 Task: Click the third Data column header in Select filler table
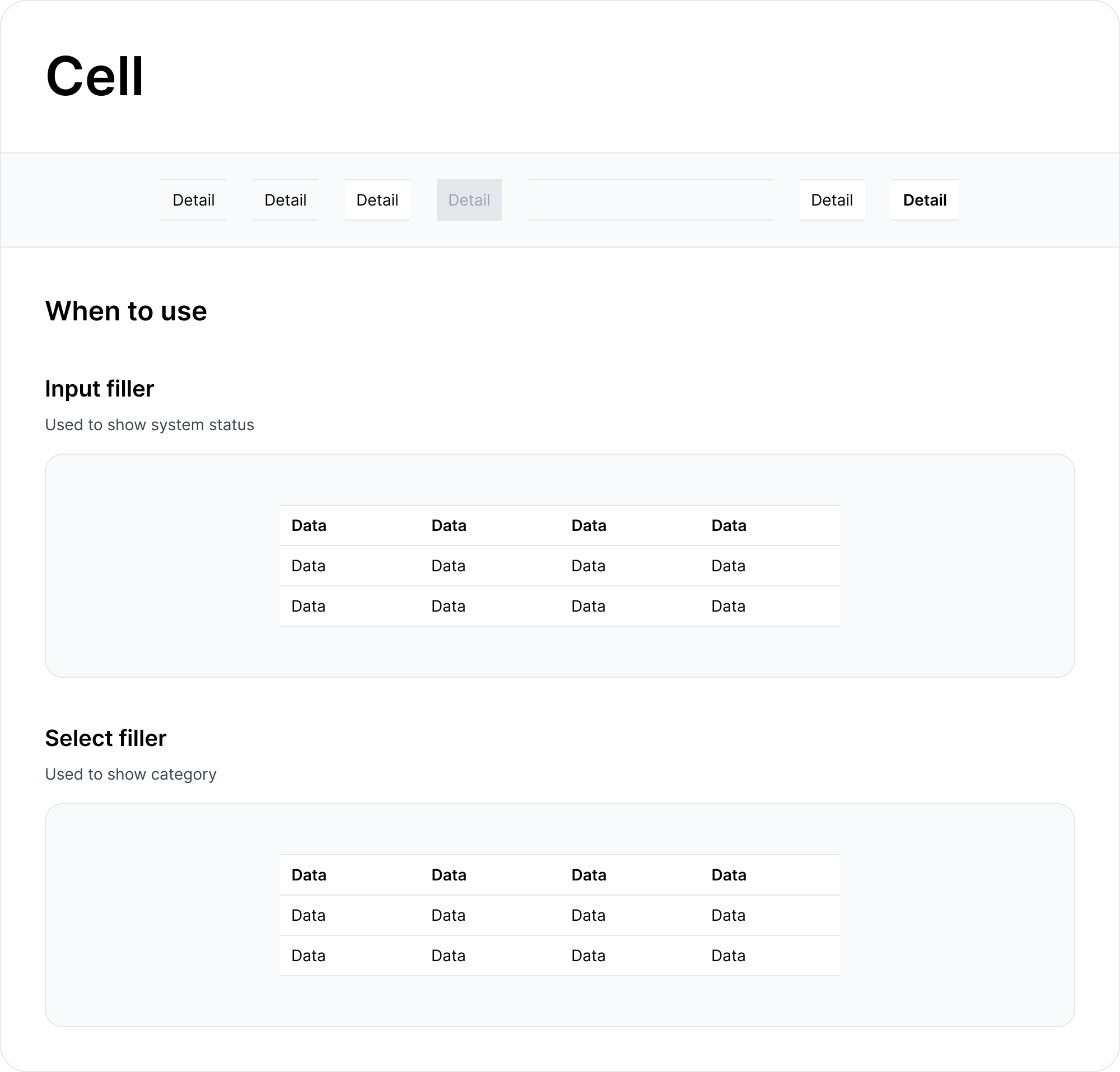(589, 875)
